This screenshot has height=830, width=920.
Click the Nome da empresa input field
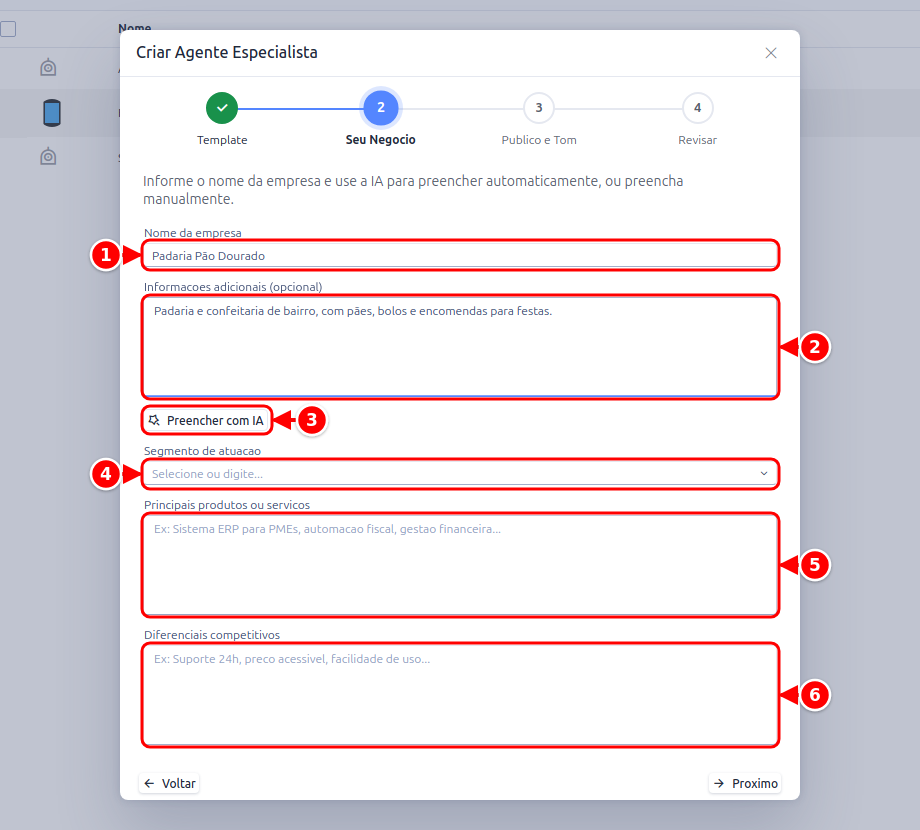pyautogui.click(x=460, y=255)
